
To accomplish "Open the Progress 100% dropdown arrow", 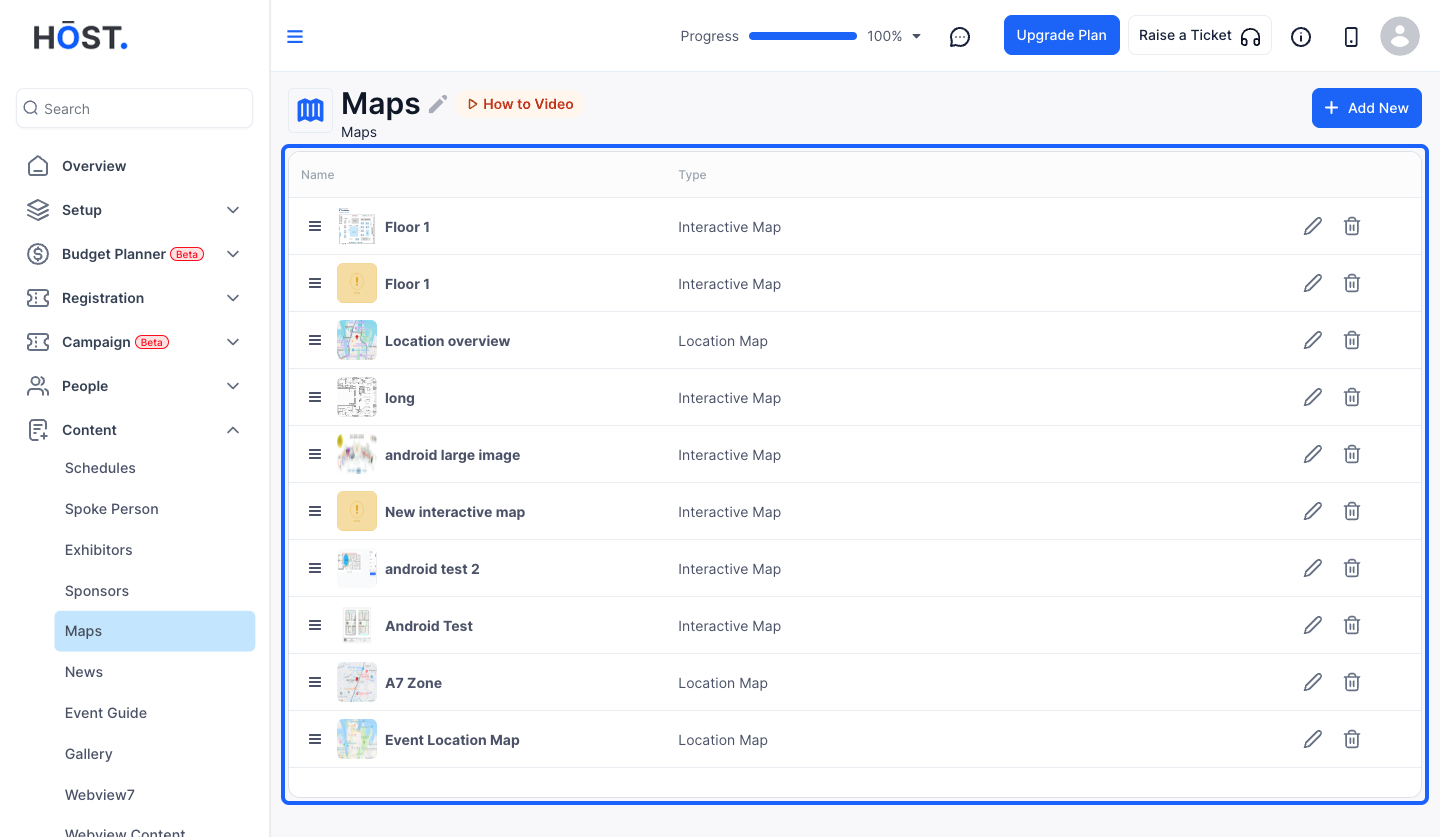I will pos(917,37).
